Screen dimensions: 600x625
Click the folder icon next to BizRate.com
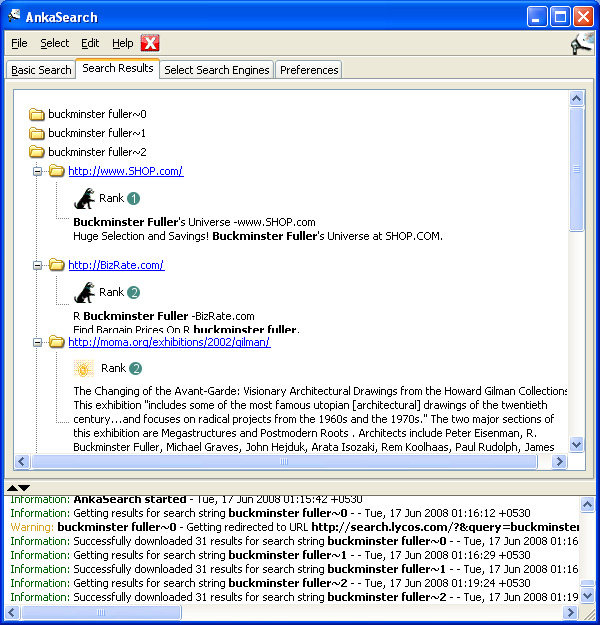click(x=56, y=265)
